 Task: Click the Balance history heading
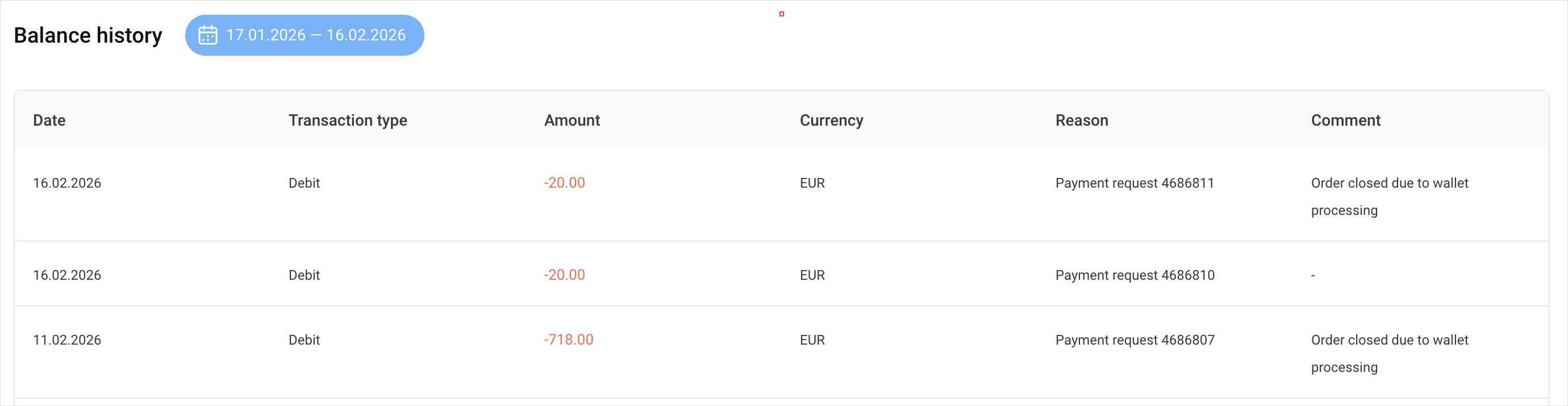(88, 35)
